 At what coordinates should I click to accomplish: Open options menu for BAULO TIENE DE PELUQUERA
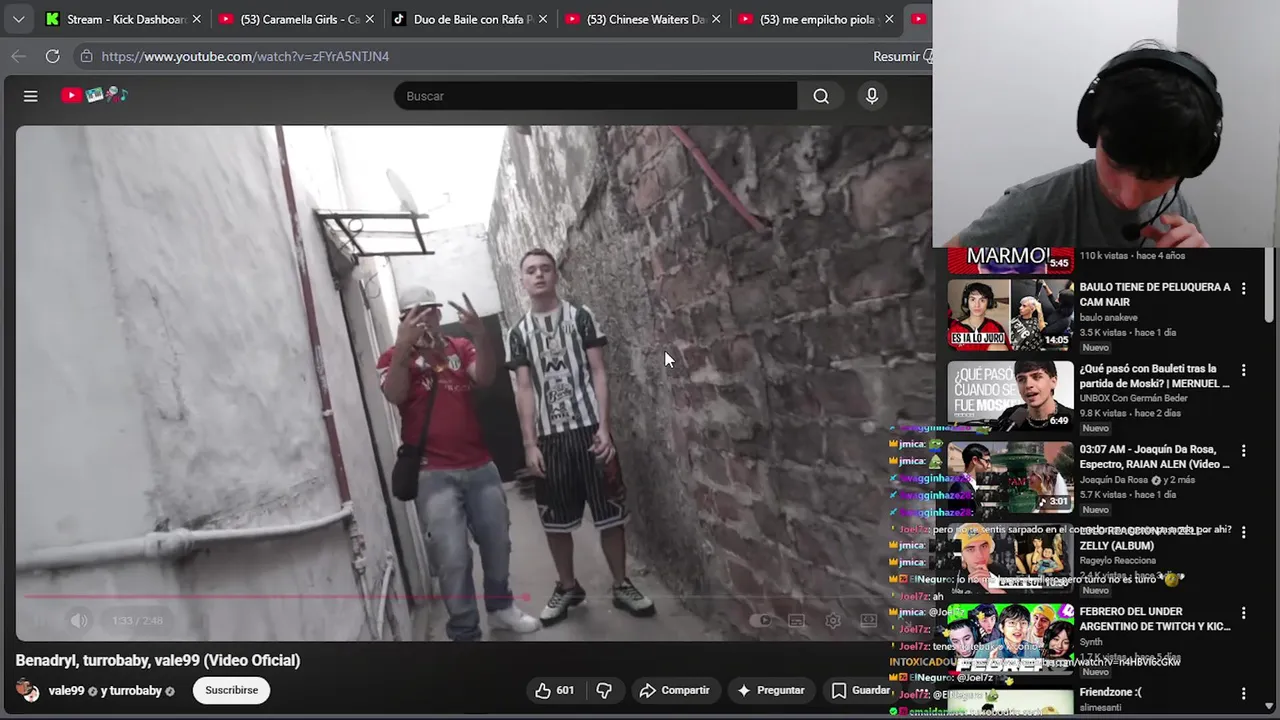coord(1243,288)
